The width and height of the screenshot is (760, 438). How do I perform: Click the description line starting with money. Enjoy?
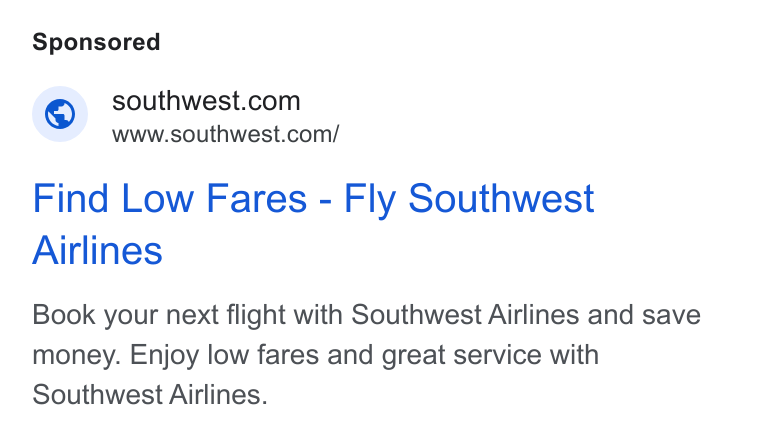[x=316, y=355]
